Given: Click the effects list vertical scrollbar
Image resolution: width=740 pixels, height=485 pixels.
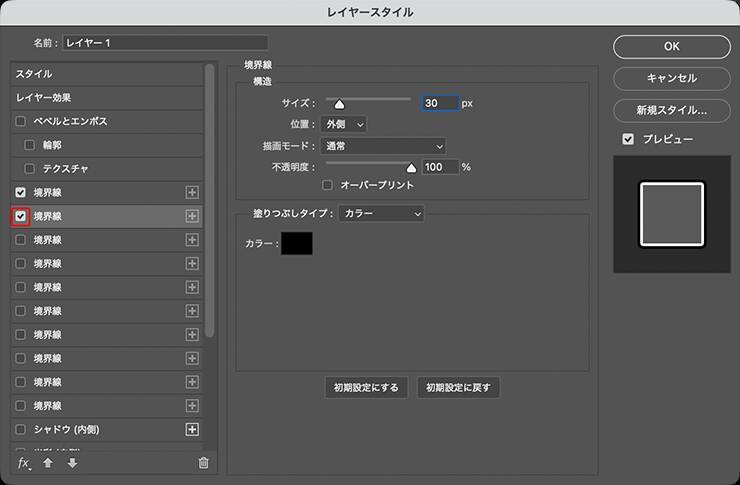Looking at the screenshot, I should point(210,201).
